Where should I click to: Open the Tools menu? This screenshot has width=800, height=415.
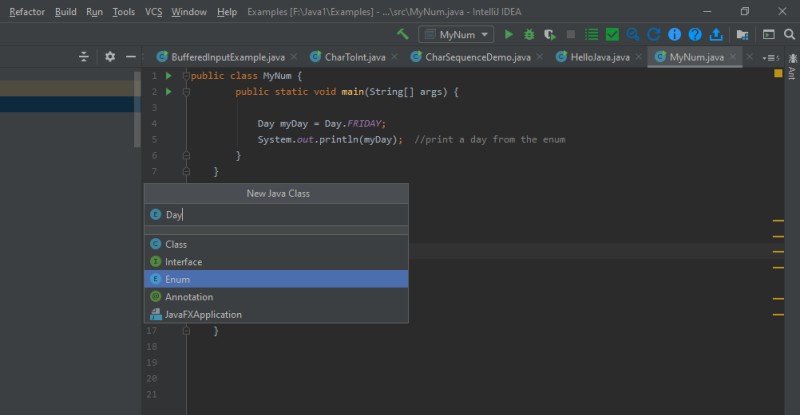(x=123, y=11)
